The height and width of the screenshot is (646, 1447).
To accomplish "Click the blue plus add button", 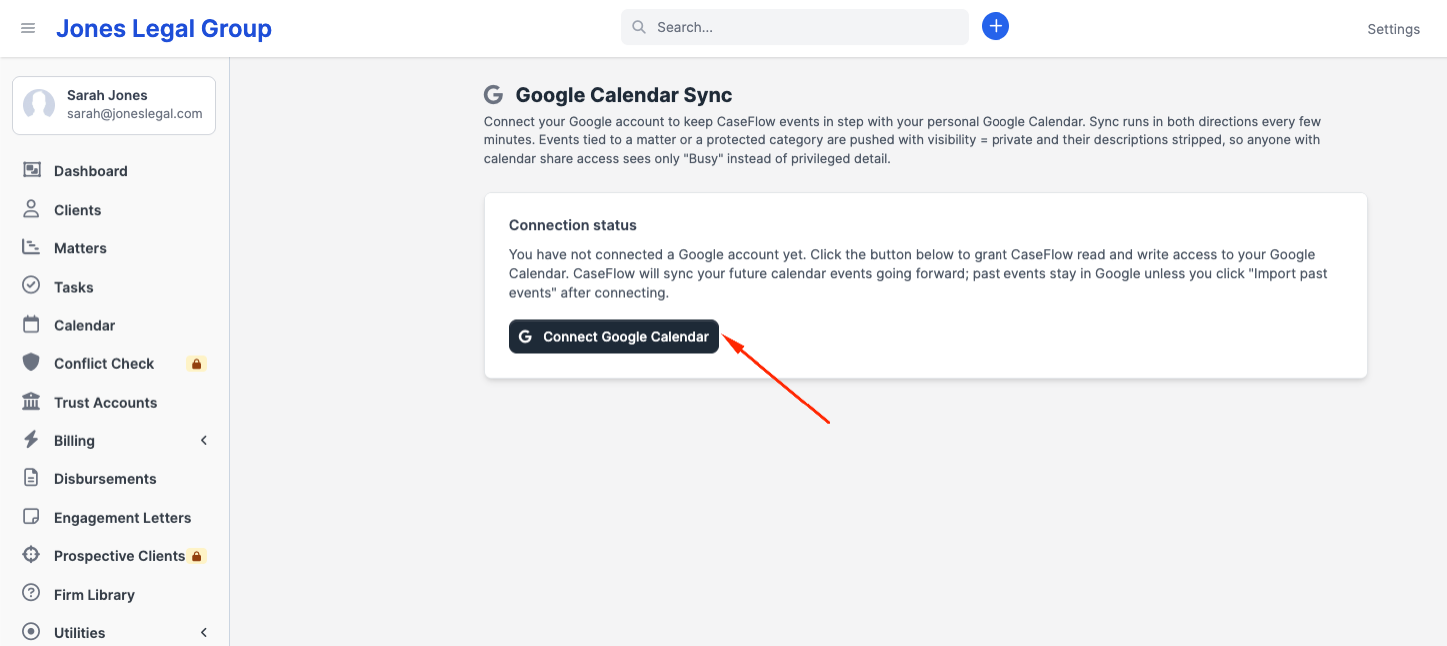I will tap(995, 27).
